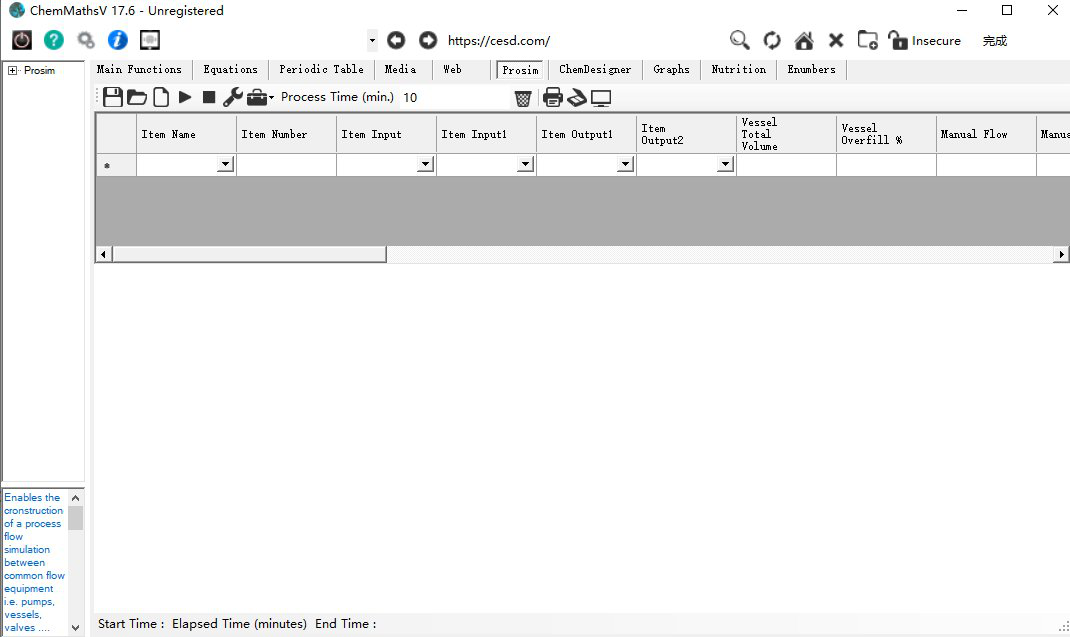Open the Item Input dropdown arrow
This screenshot has width=1070, height=637.
[425, 165]
